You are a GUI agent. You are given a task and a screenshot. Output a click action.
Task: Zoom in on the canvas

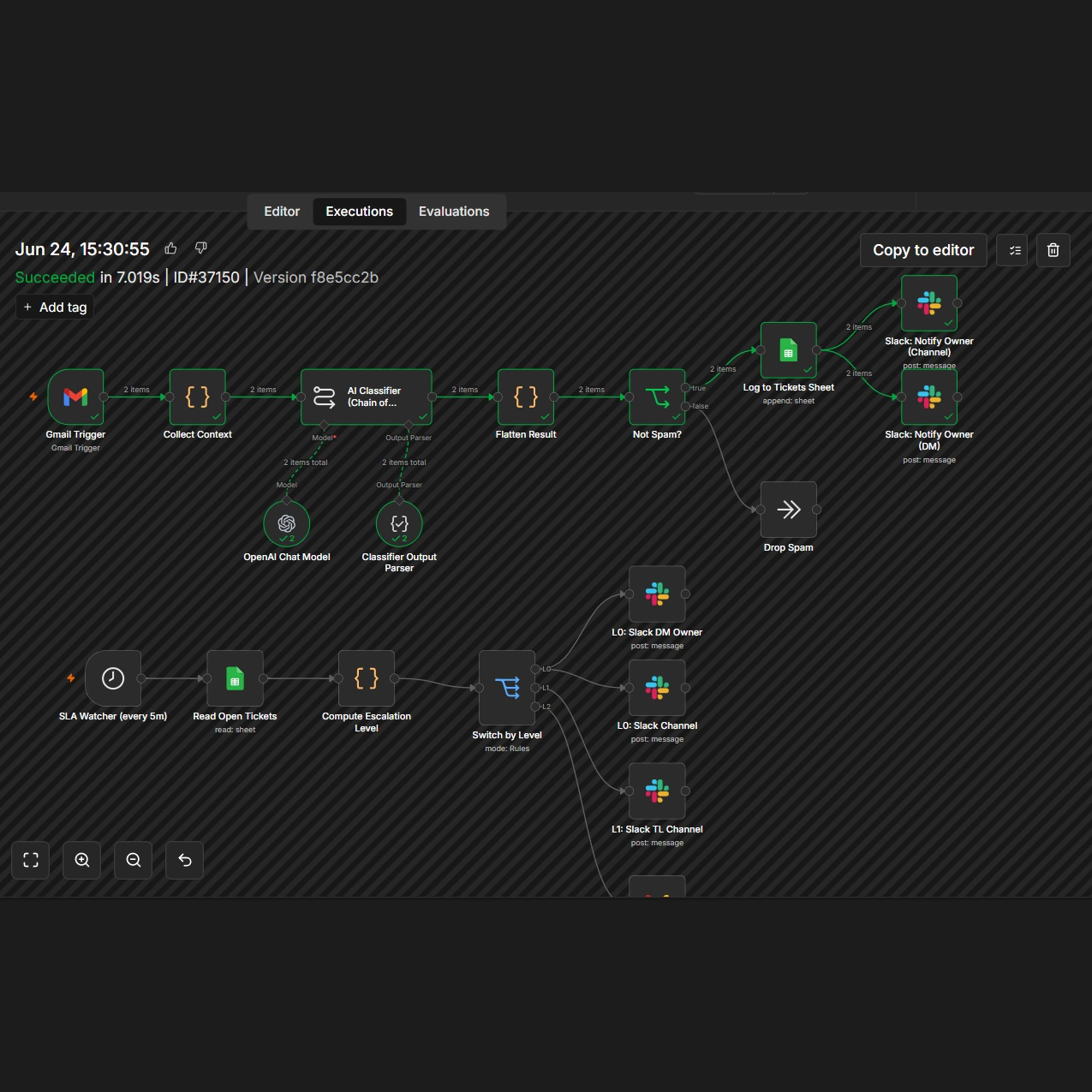[x=82, y=860]
